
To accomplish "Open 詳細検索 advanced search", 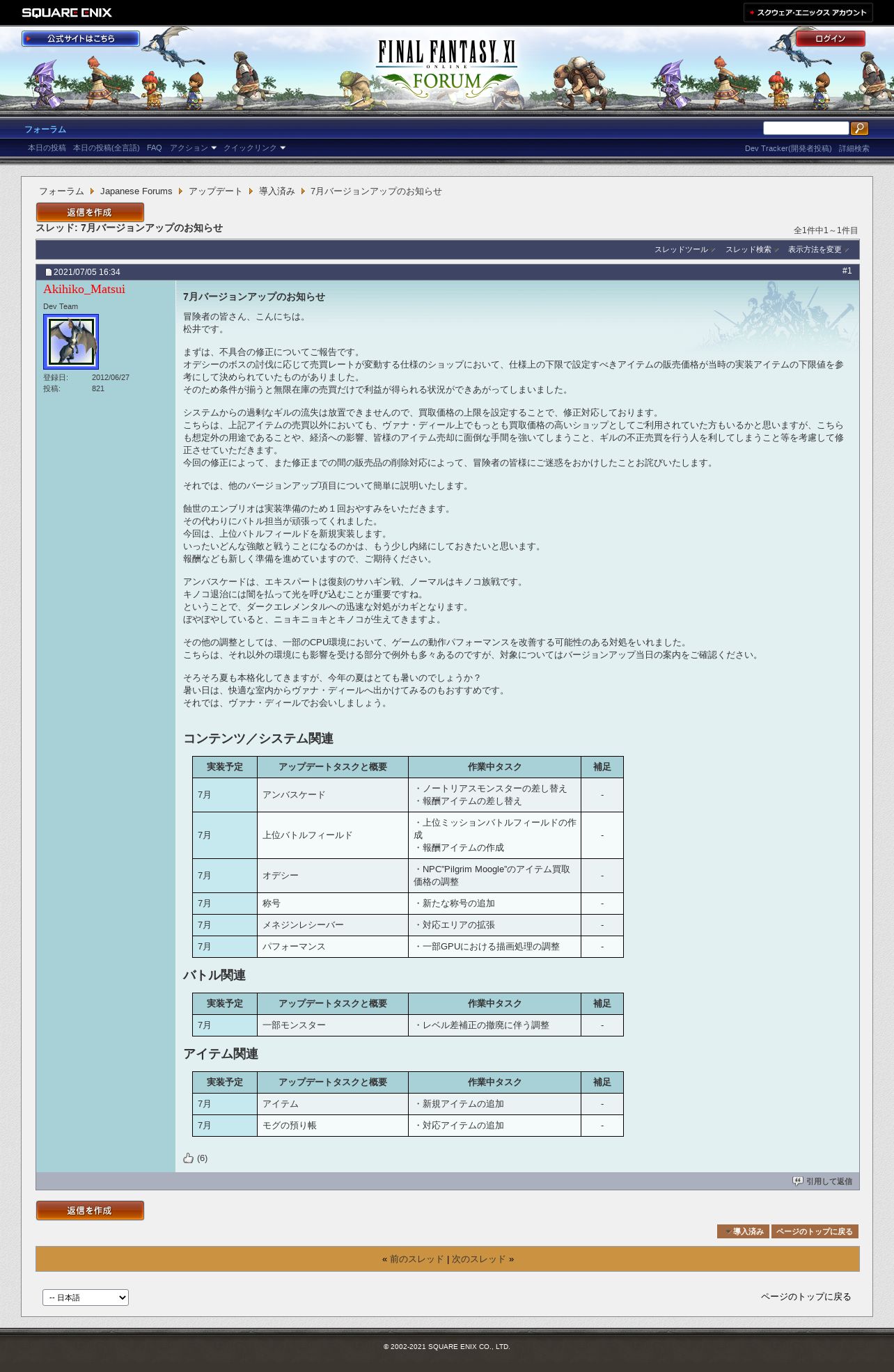I will click(854, 149).
